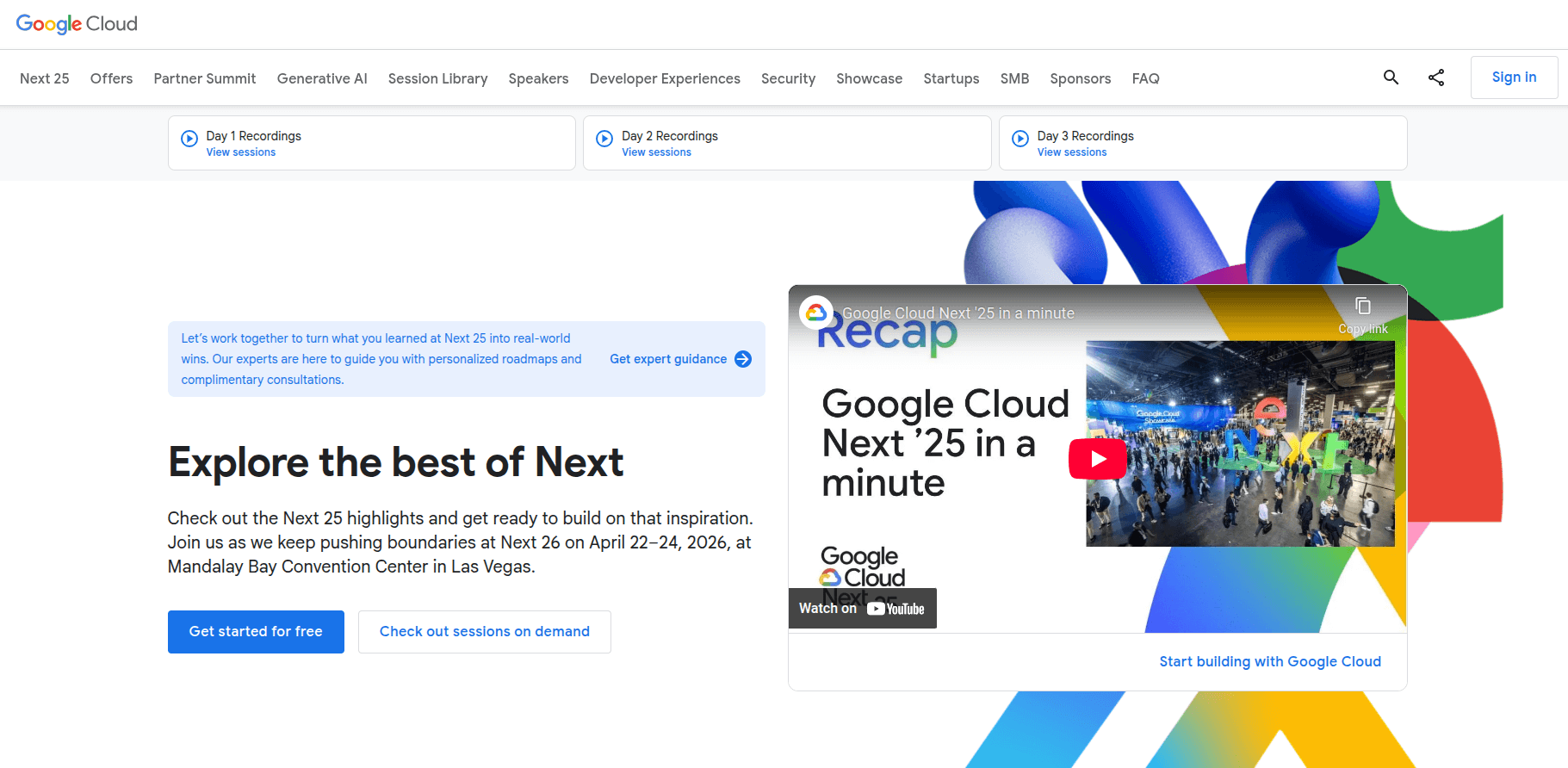
Task: Click the Google Cloud logo
Action: pyautogui.click(x=77, y=24)
